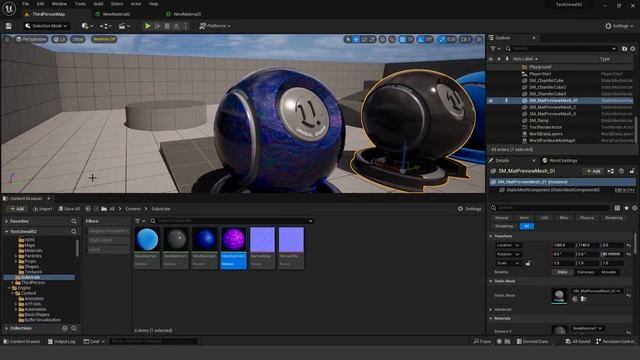Click the lock icon in the Details panel
The width and height of the screenshot is (640, 360).
click(632, 171)
